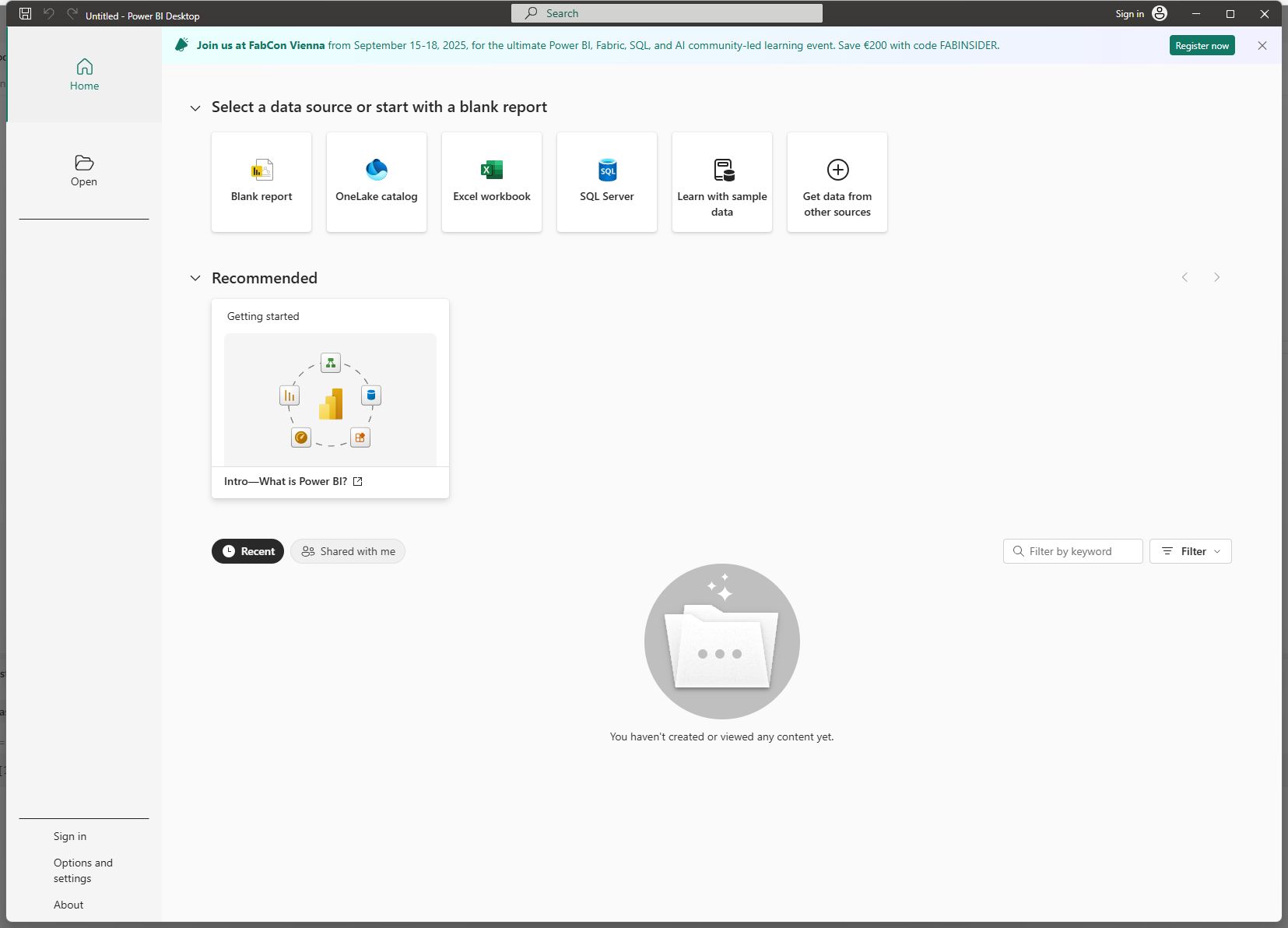Switch to the Recent tab
Screen dimensions: 1288x928
(x=247, y=551)
